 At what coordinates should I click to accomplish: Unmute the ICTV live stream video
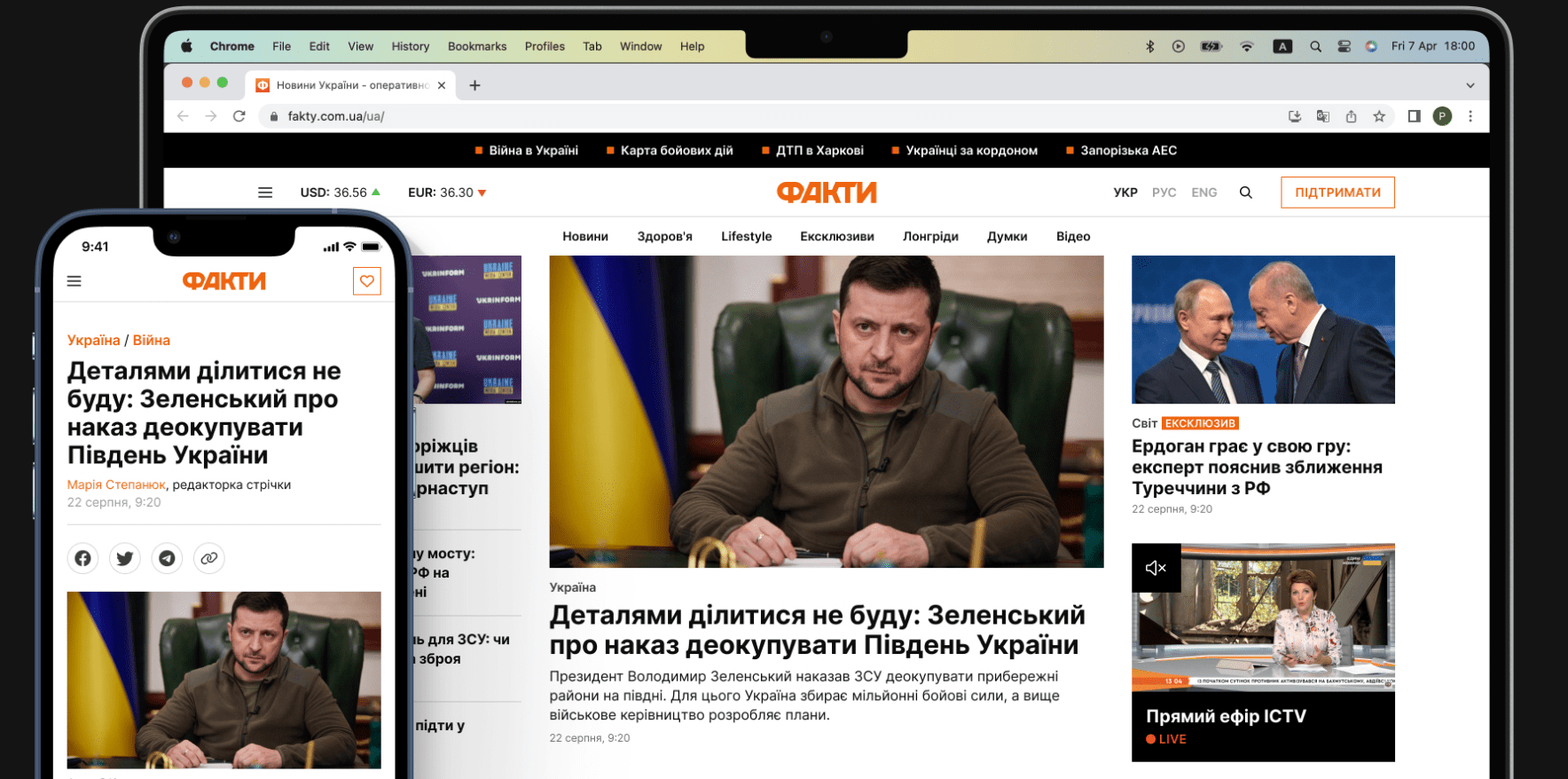point(1156,568)
